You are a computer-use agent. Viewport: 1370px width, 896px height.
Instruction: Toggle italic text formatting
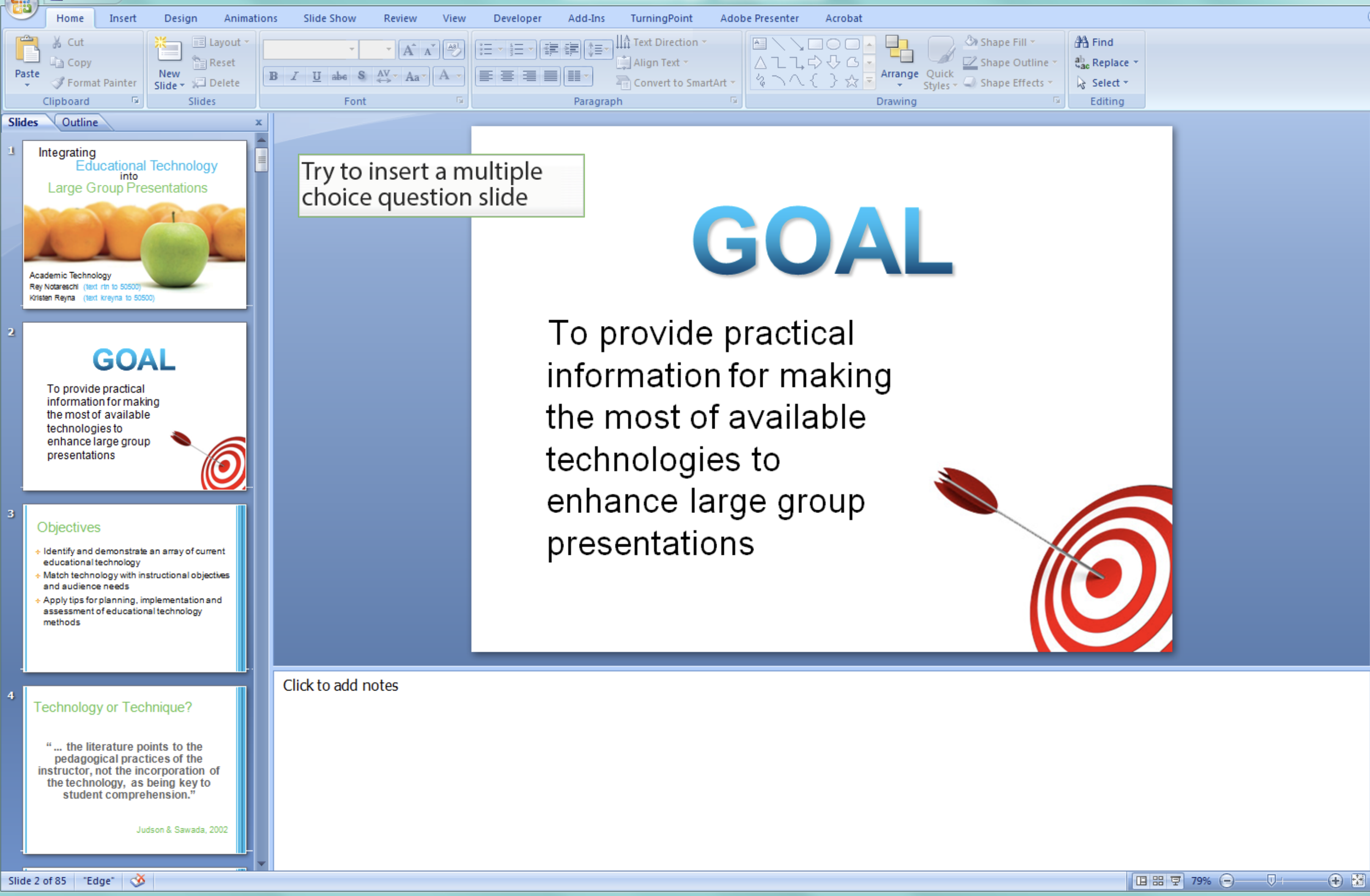pyautogui.click(x=295, y=76)
